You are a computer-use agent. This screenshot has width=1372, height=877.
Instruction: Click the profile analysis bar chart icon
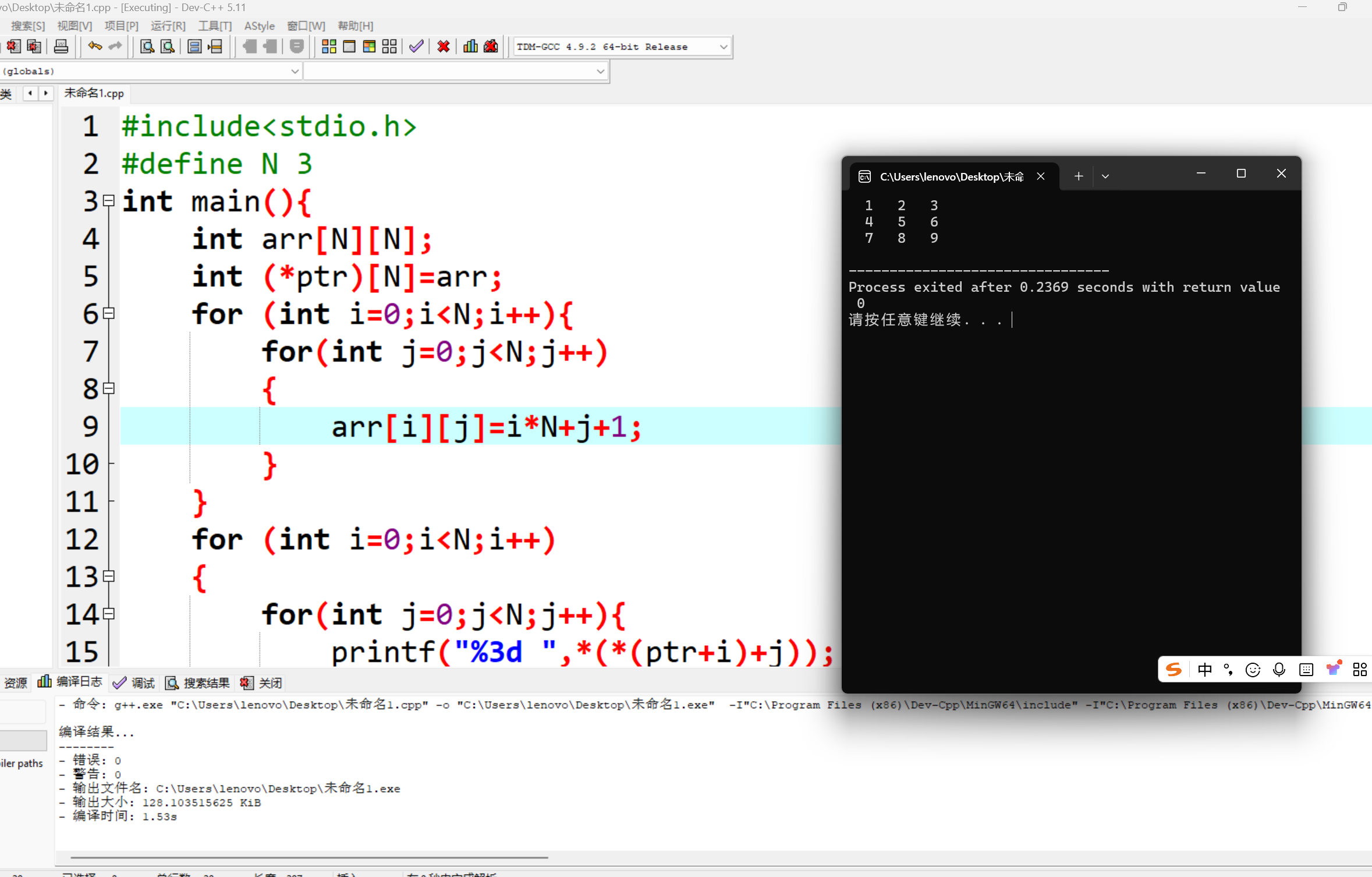[470, 47]
